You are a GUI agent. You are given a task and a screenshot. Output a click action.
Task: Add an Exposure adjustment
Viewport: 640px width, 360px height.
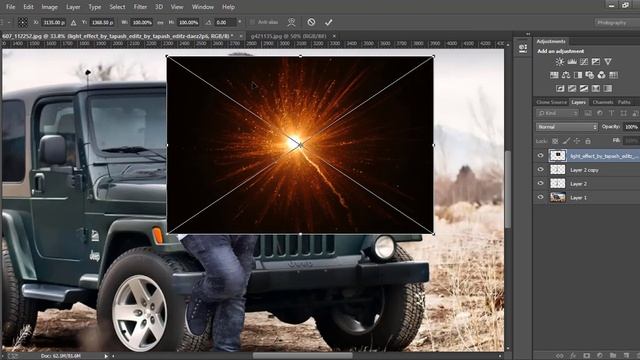click(596, 62)
